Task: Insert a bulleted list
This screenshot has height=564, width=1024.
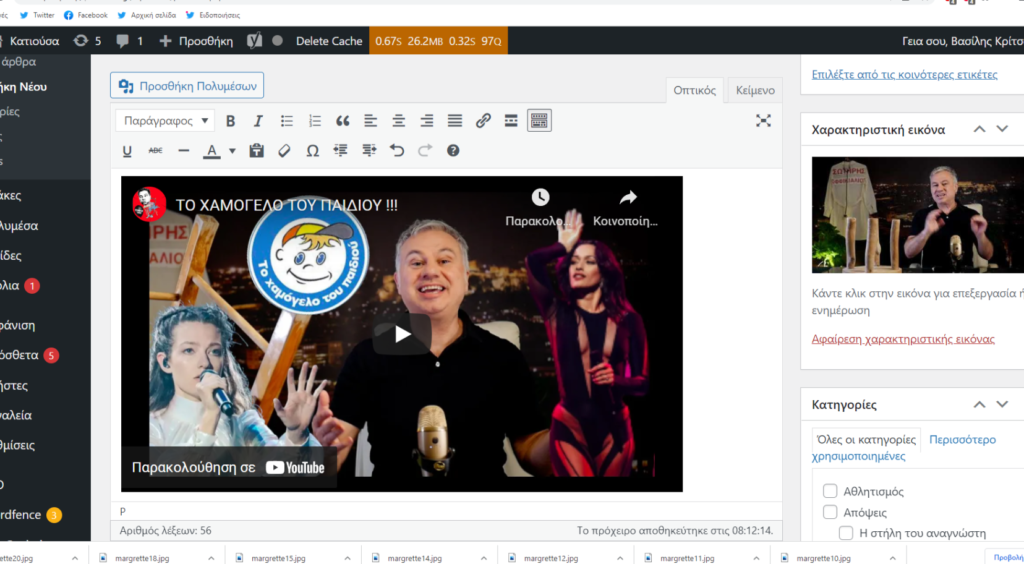Action: 287,121
